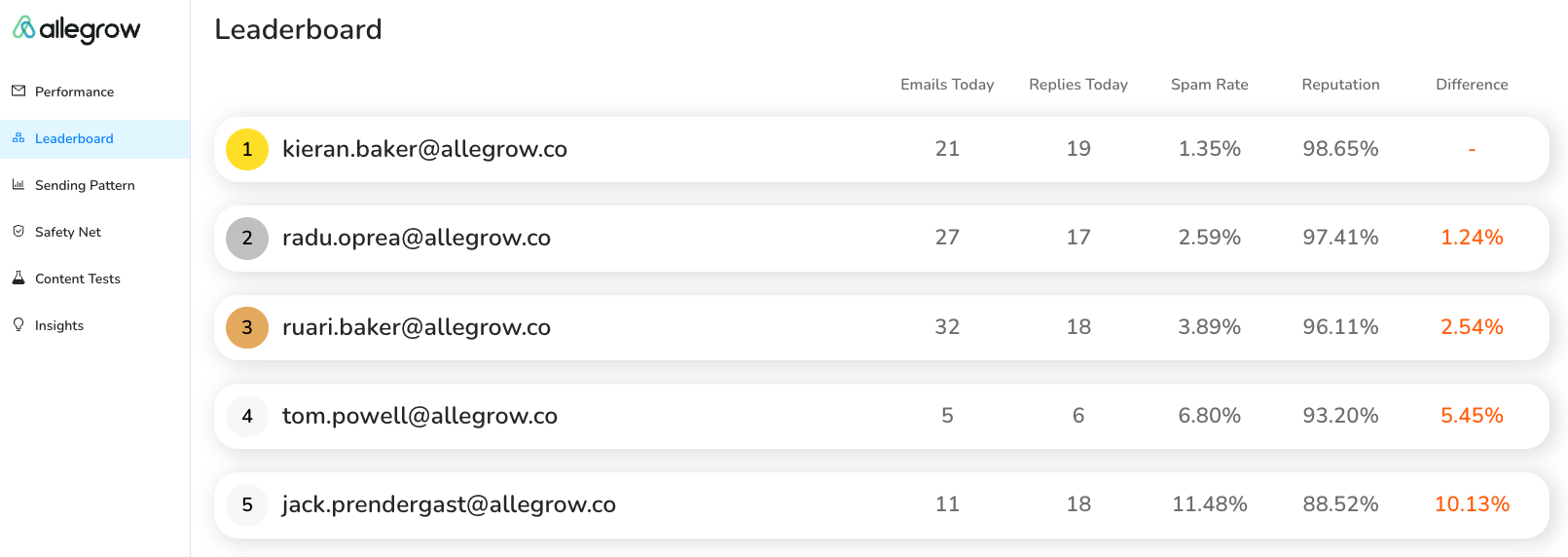Click the Performance envelope icon
Screen dimensions: 1568x557
pos(18,91)
